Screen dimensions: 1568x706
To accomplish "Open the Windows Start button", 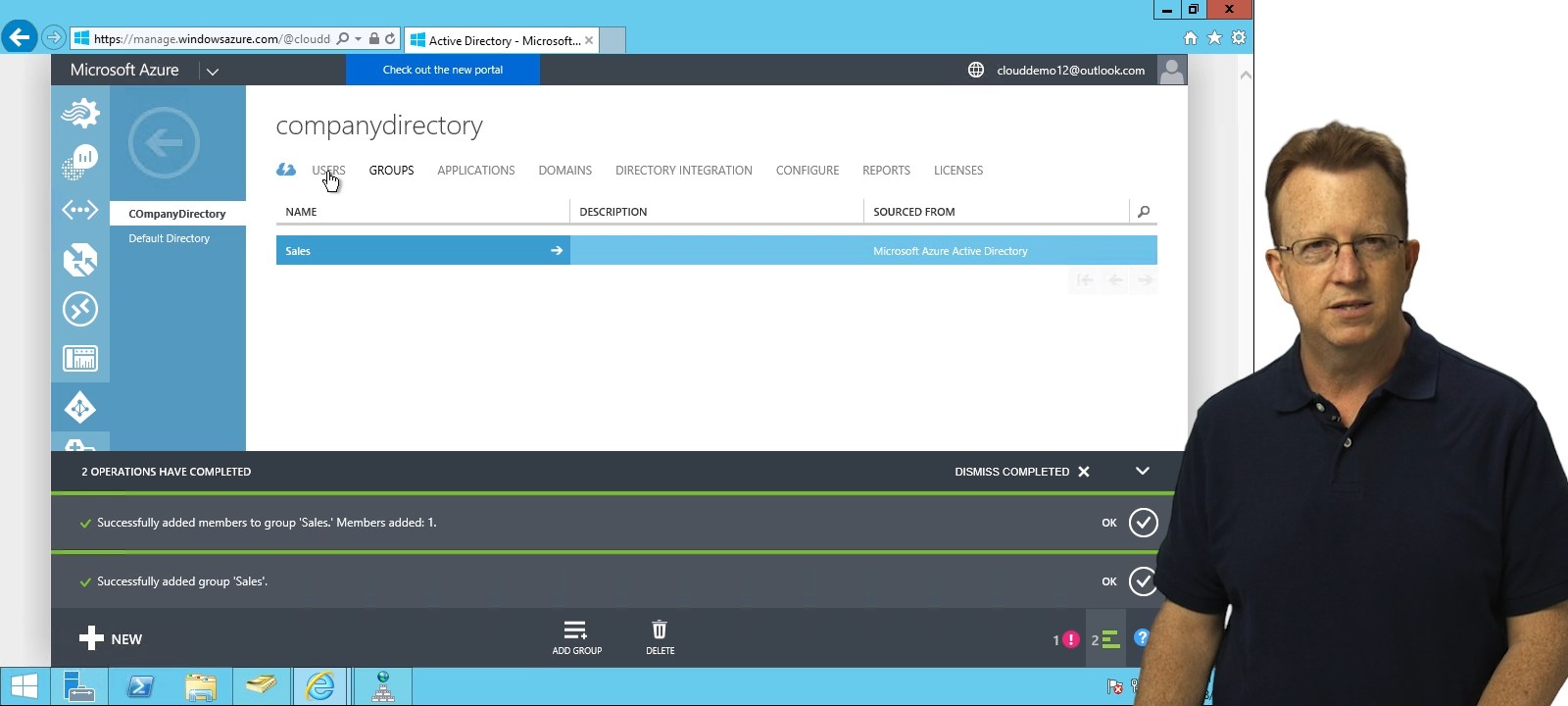I will click(x=24, y=686).
